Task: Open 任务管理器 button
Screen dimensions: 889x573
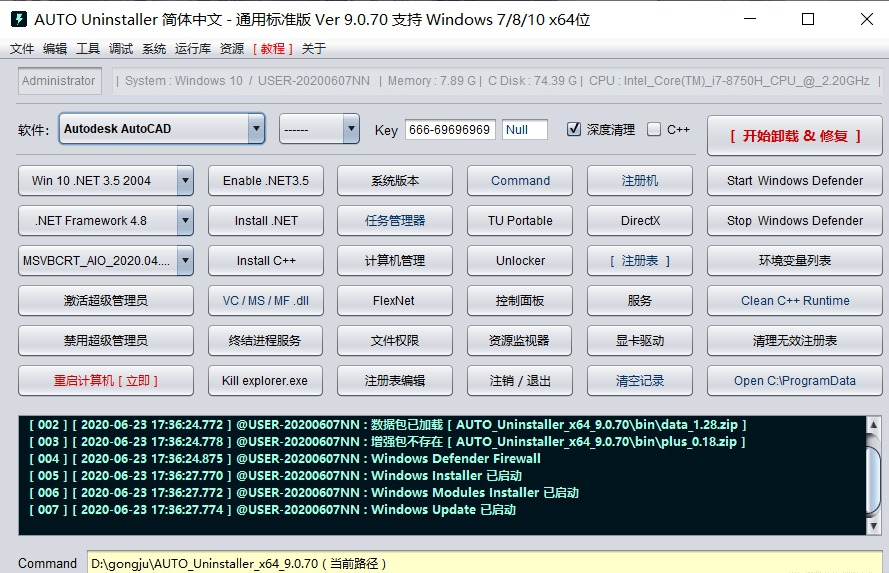Action: pyautogui.click(x=395, y=220)
